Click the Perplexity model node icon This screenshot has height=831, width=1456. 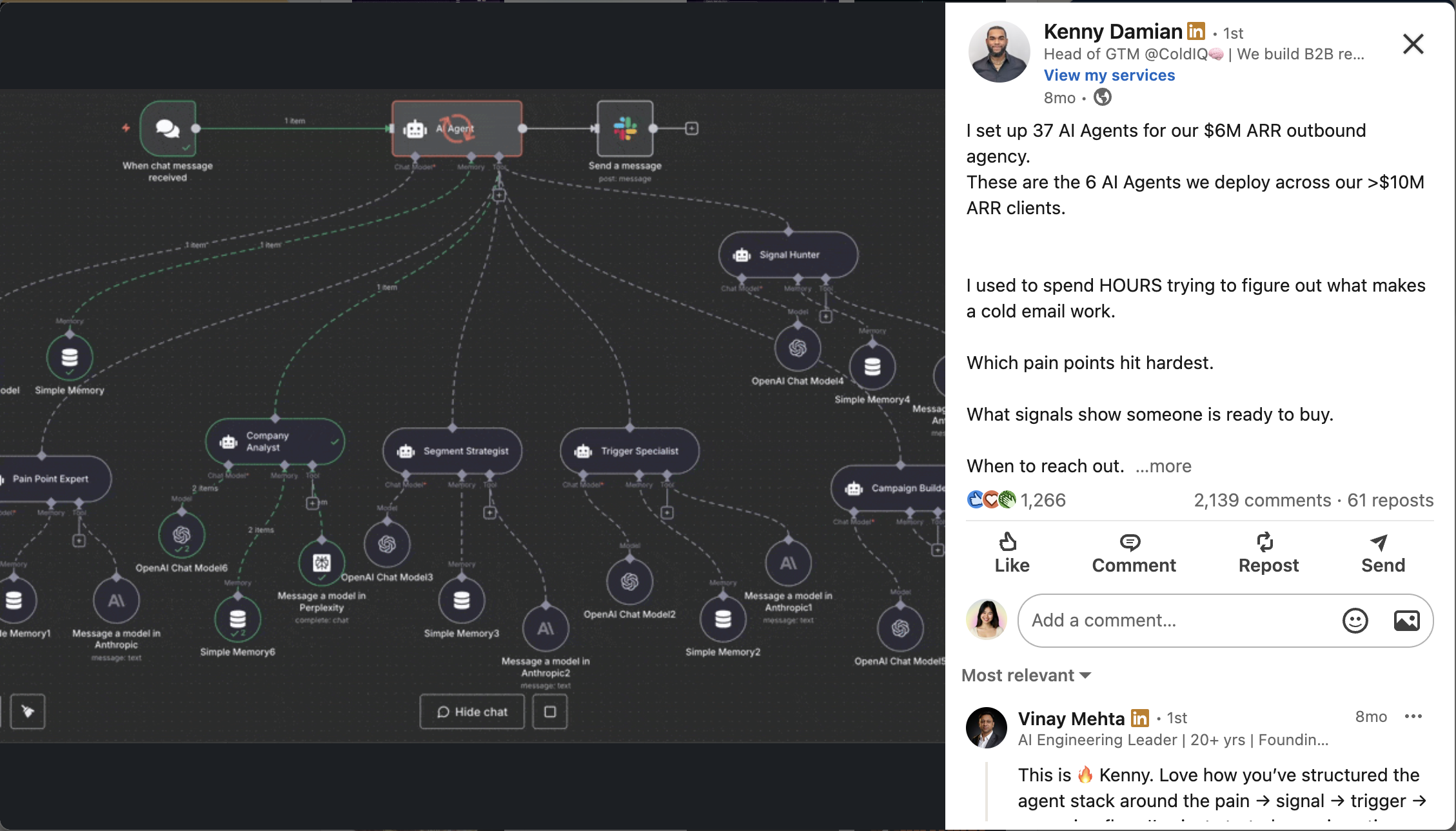tap(322, 563)
